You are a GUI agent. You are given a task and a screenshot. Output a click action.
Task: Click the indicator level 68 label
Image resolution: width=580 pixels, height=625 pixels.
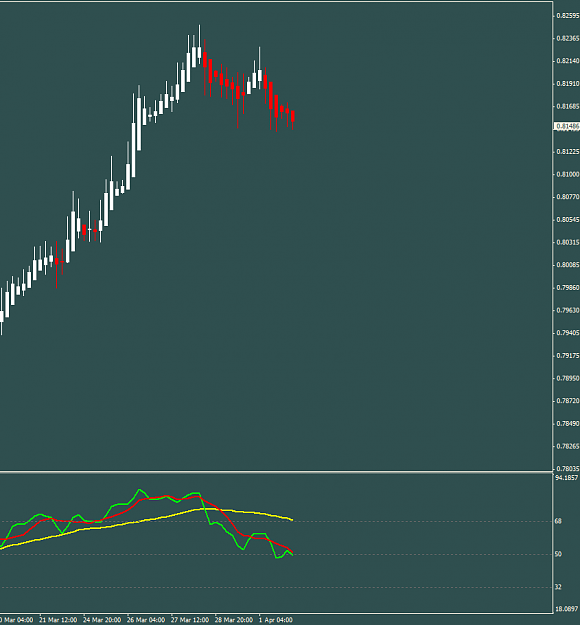point(558,521)
